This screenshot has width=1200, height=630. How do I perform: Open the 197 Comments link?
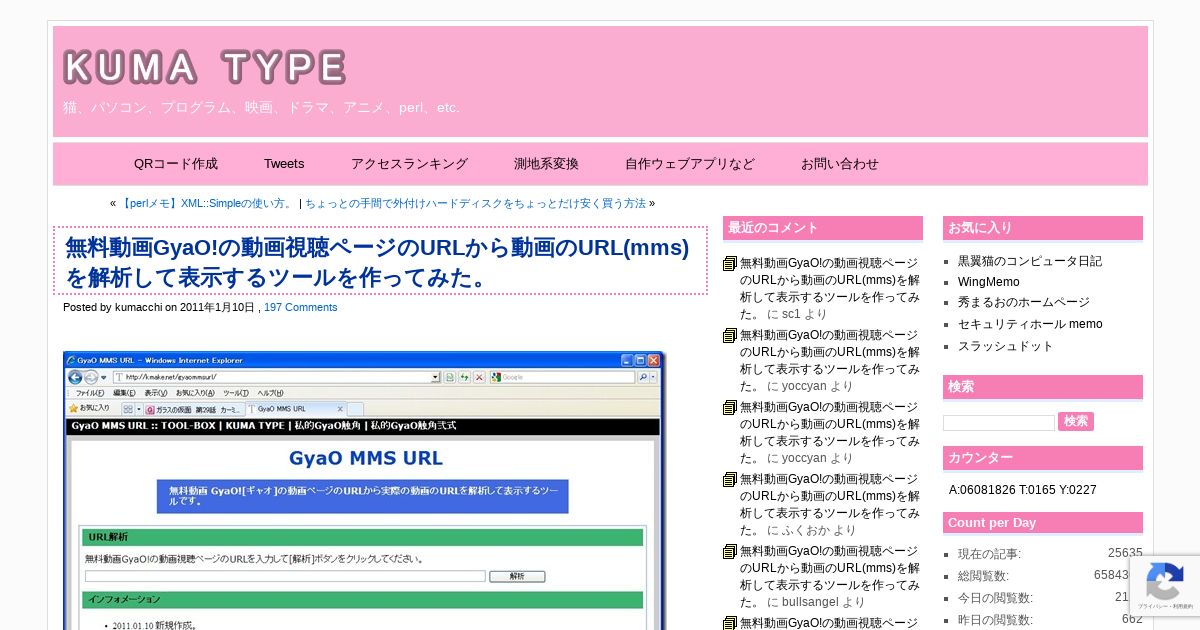pos(300,307)
